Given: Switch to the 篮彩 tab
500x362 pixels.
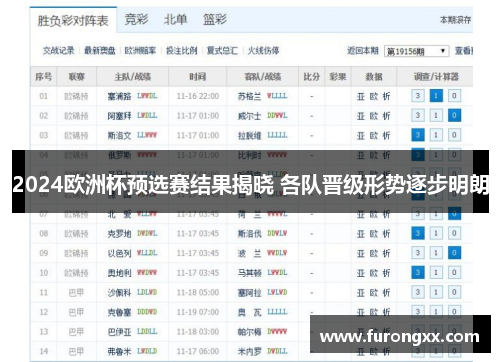Looking at the screenshot, I should (x=215, y=19).
